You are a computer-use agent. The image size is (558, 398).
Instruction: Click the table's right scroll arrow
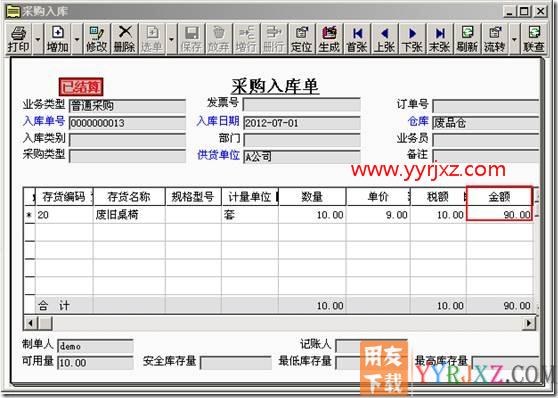coord(529,323)
